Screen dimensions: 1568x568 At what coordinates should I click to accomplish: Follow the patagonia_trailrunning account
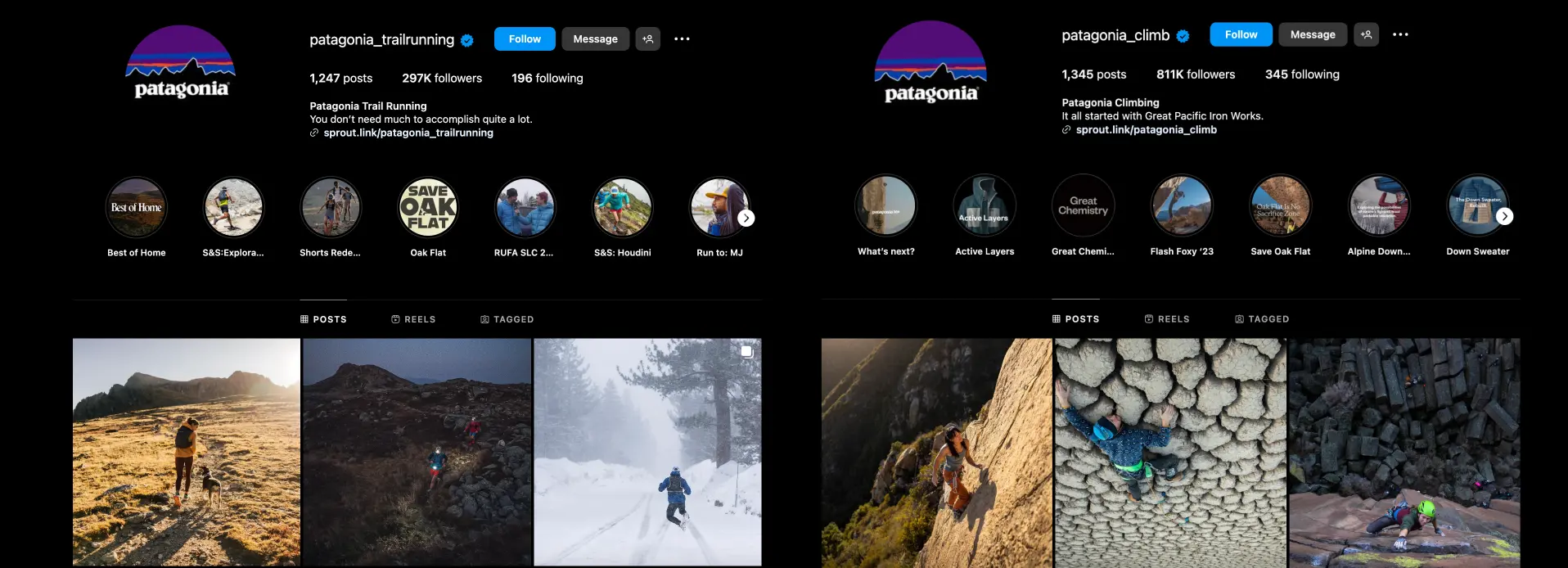tap(525, 38)
